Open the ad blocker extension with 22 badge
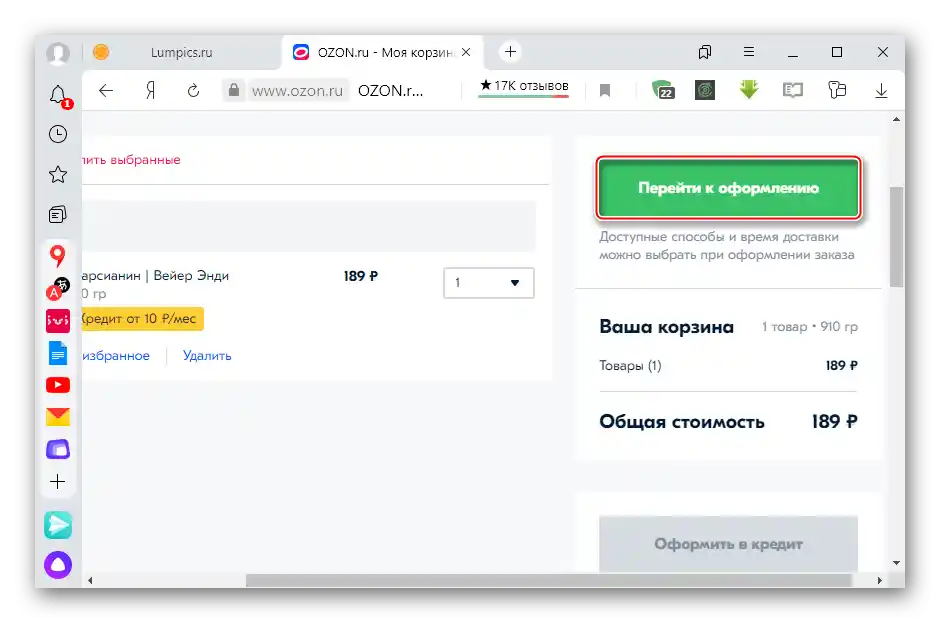The width and height of the screenshot is (940, 628). [663, 90]
